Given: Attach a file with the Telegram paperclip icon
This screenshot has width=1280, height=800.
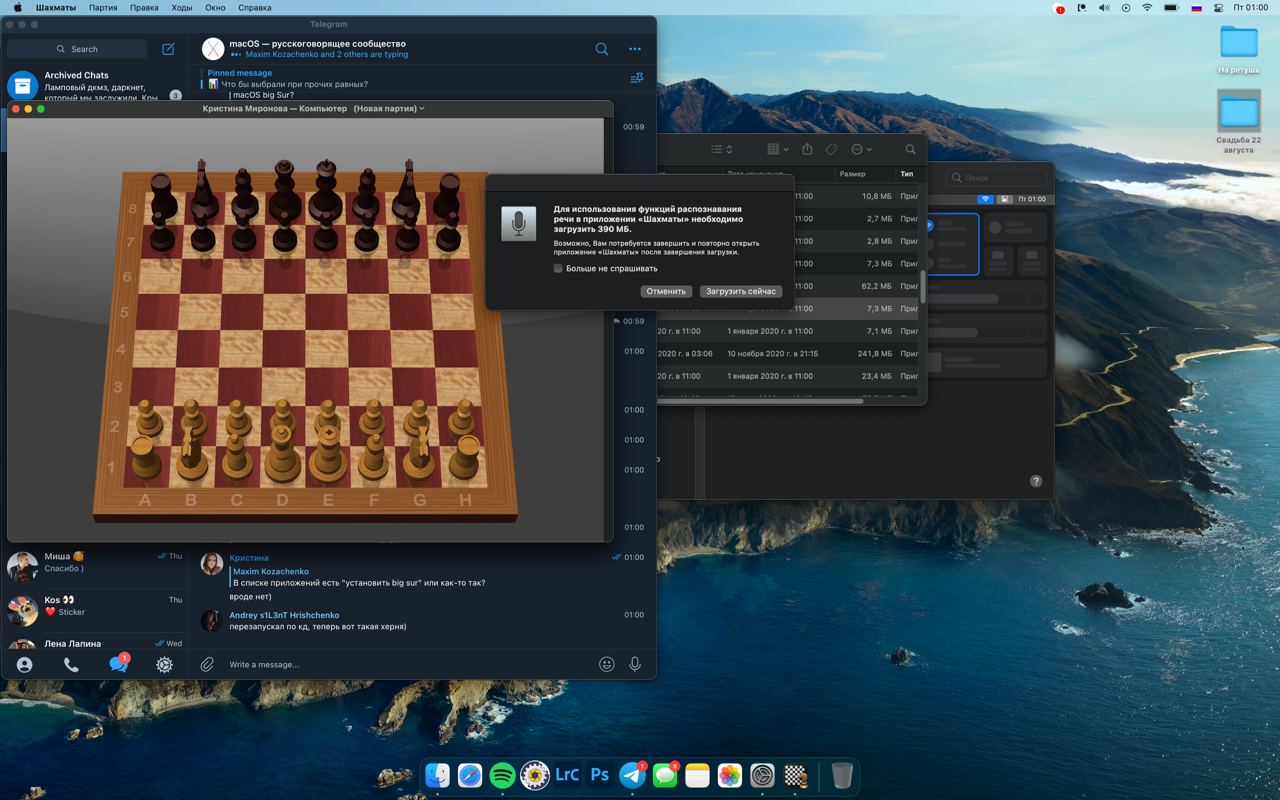Looking at the screenshot, I should pos(207,664).
